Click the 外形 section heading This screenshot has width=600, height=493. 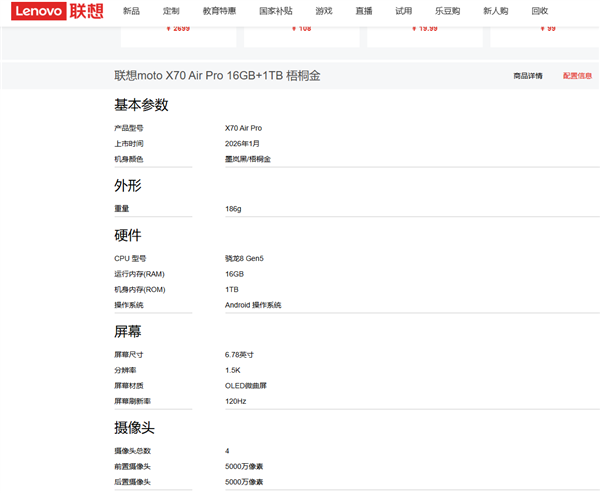coord(128,186)
